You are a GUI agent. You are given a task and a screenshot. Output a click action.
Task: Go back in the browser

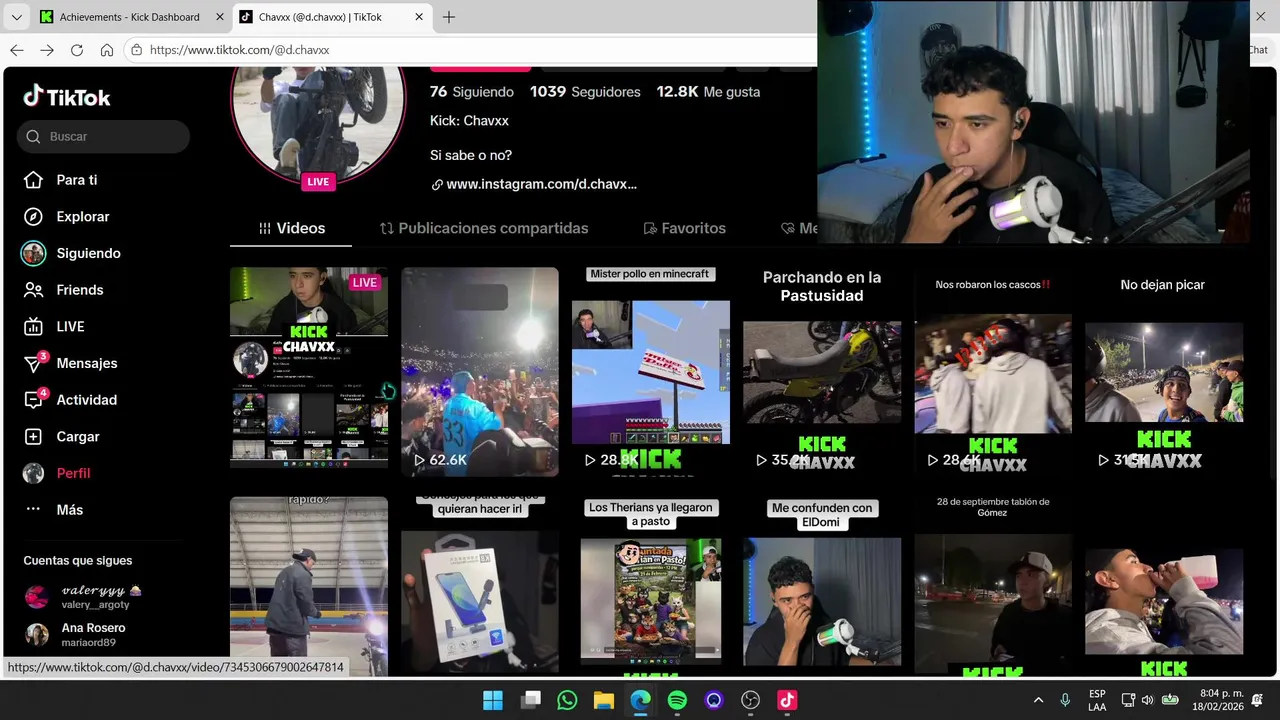16,50
